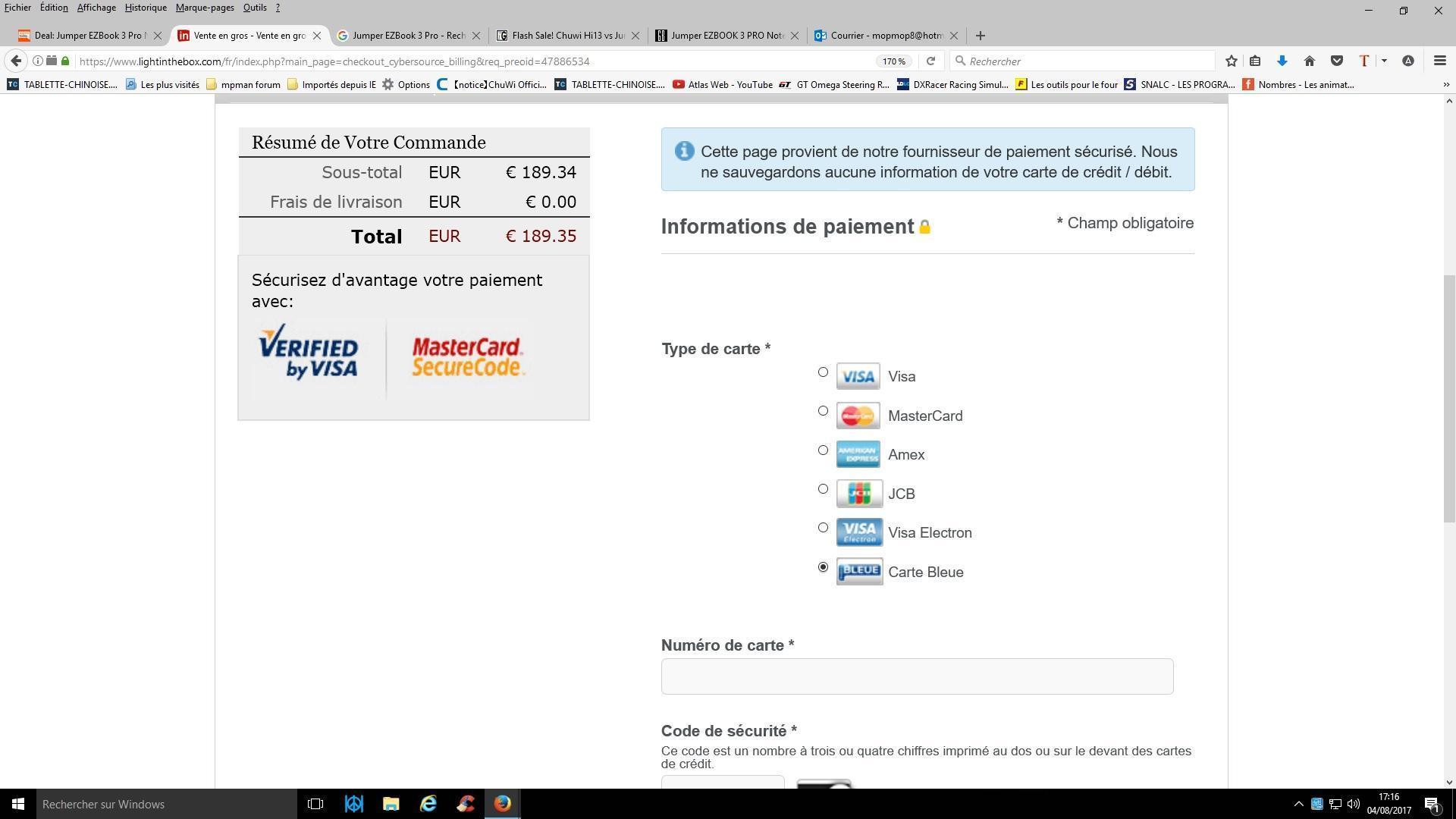The height and width of the screenshot is (819, 1456).
Task: Open the Historique menu
Action: click(x=146, y=8)
